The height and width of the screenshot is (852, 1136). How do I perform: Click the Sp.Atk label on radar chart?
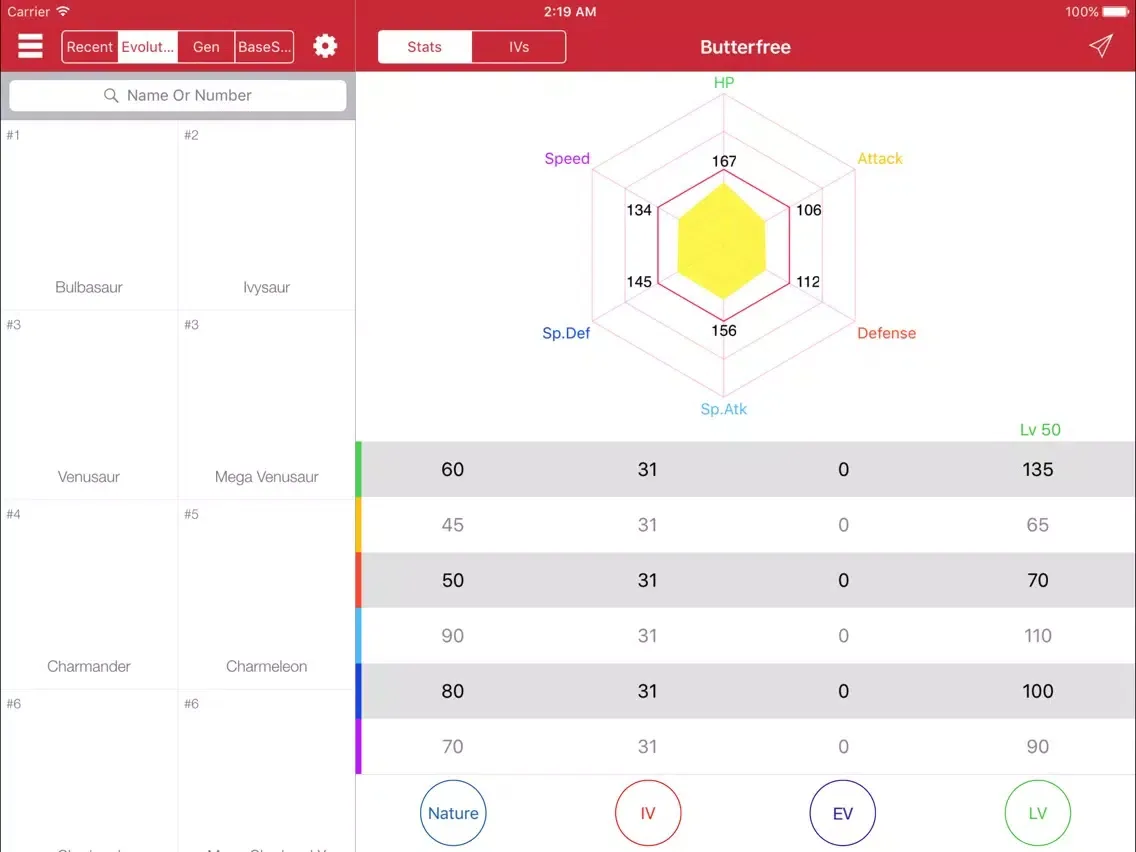click(x=724, y=409)
